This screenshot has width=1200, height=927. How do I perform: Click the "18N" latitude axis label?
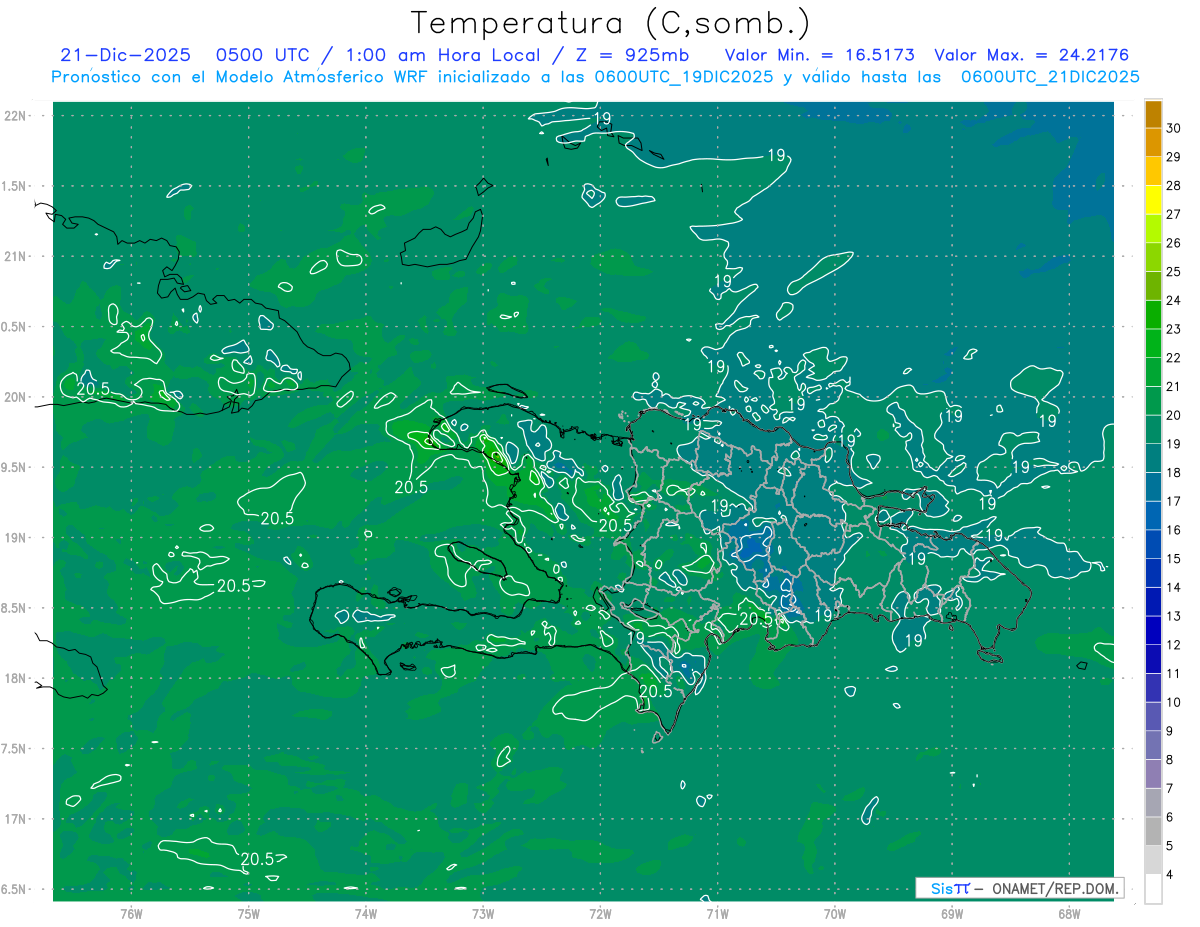[x=17, y=678]
